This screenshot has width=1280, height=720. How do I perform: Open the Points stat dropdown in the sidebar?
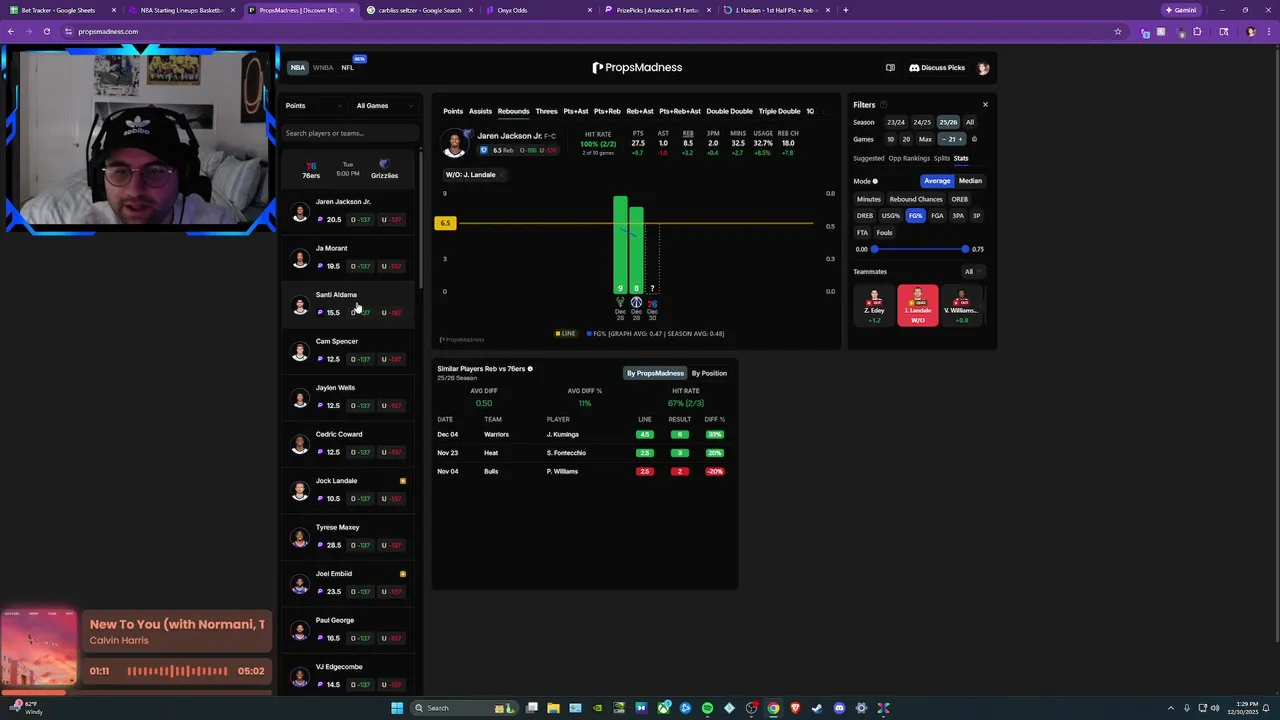click(x=313, y=106)
